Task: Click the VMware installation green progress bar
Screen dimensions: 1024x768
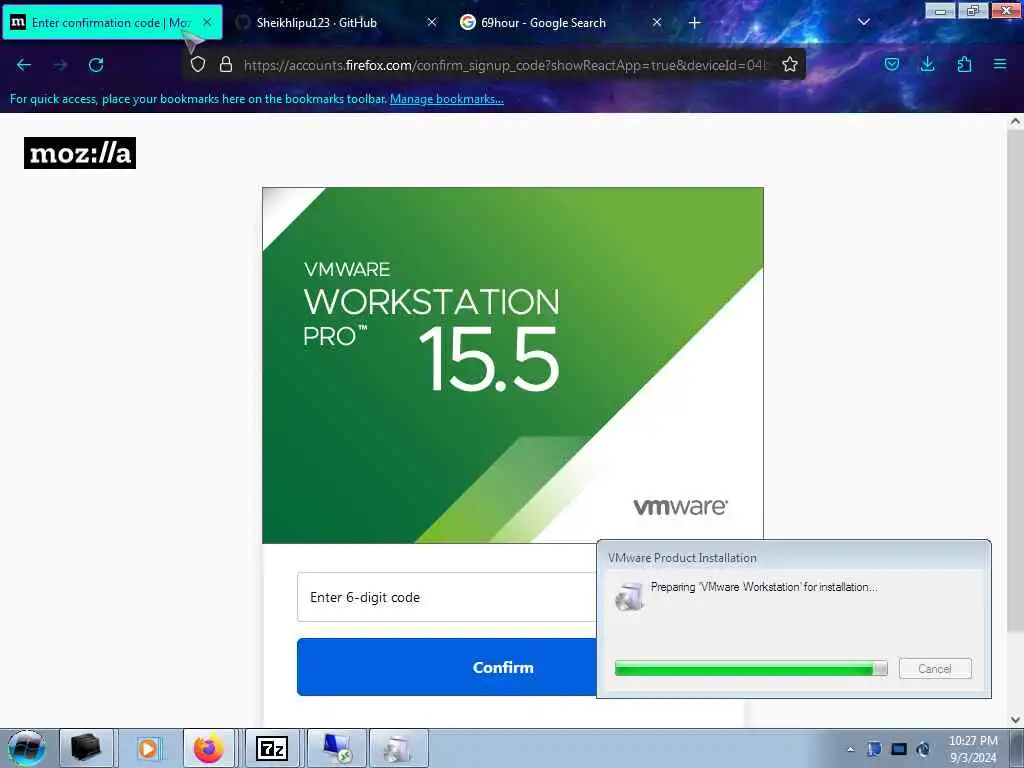Action: 750,668
